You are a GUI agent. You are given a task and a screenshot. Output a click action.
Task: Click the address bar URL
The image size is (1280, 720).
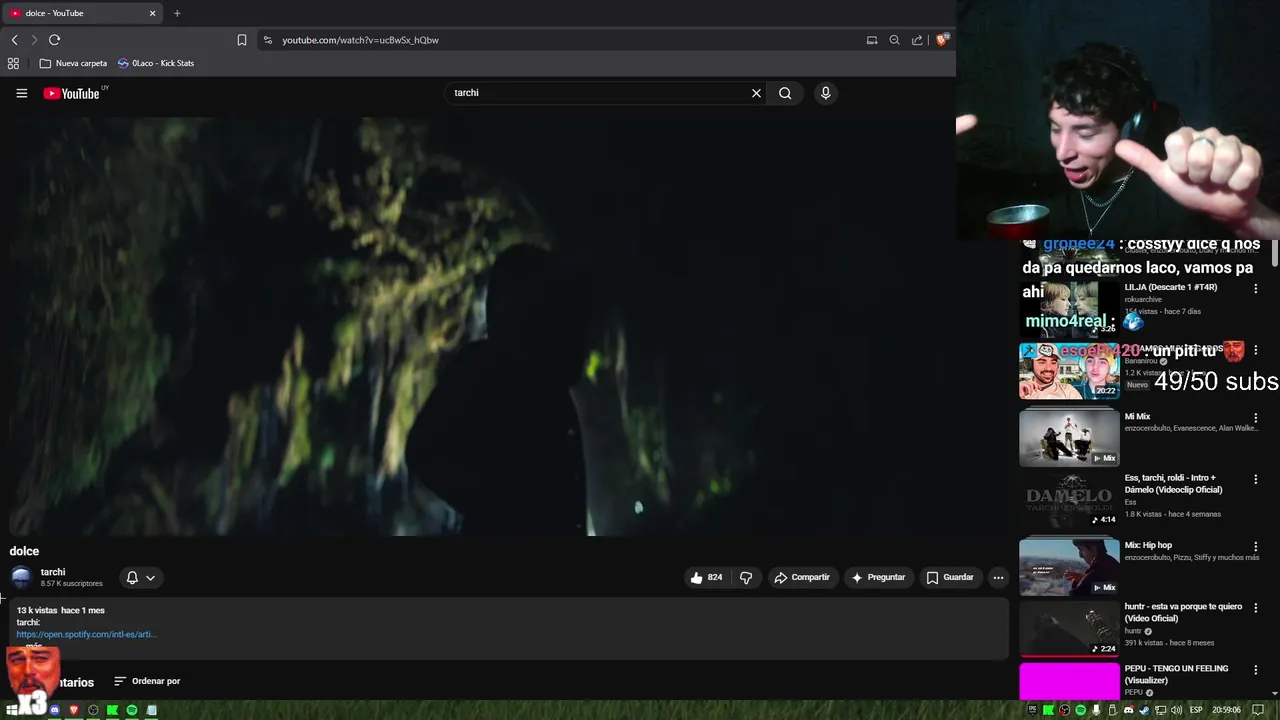click(360, 40)
